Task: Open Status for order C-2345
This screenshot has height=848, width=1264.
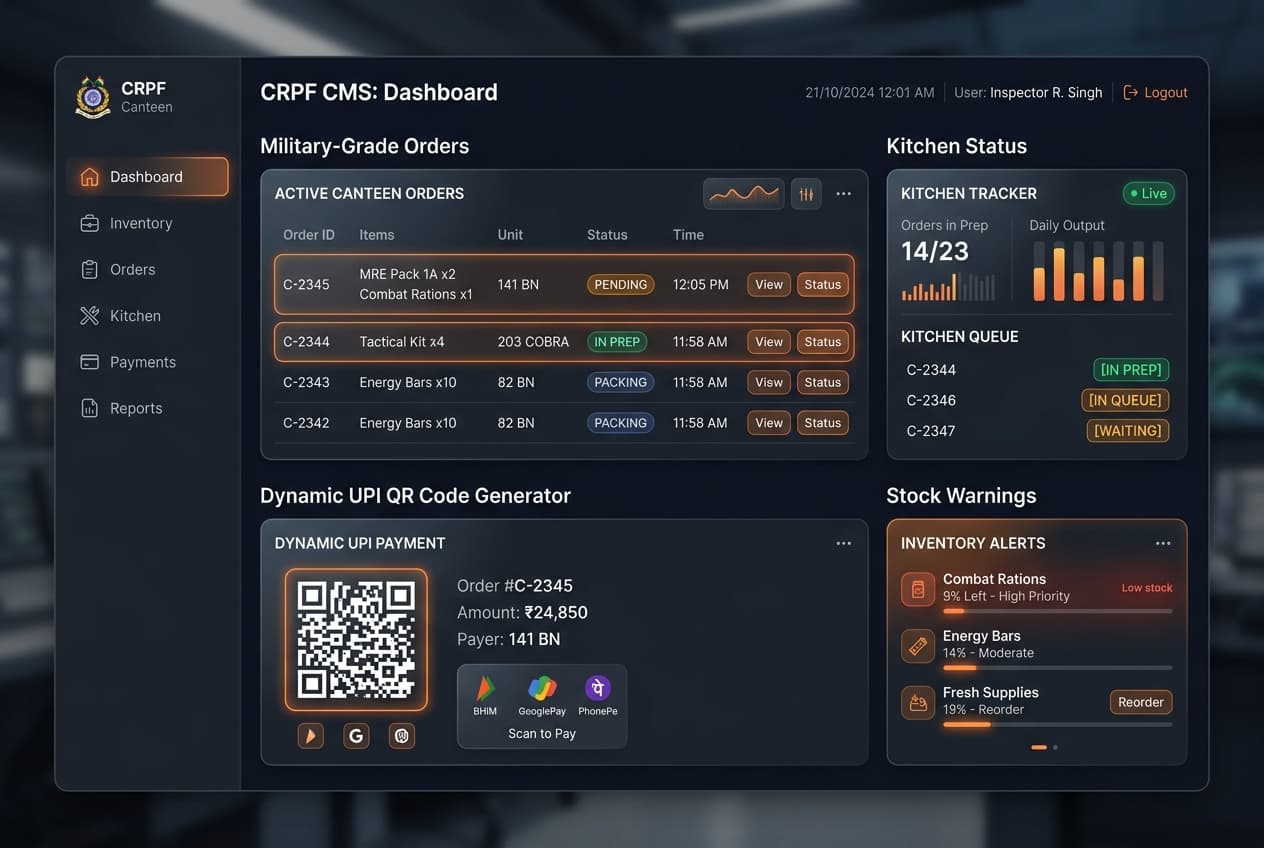Action: point(823,285)
